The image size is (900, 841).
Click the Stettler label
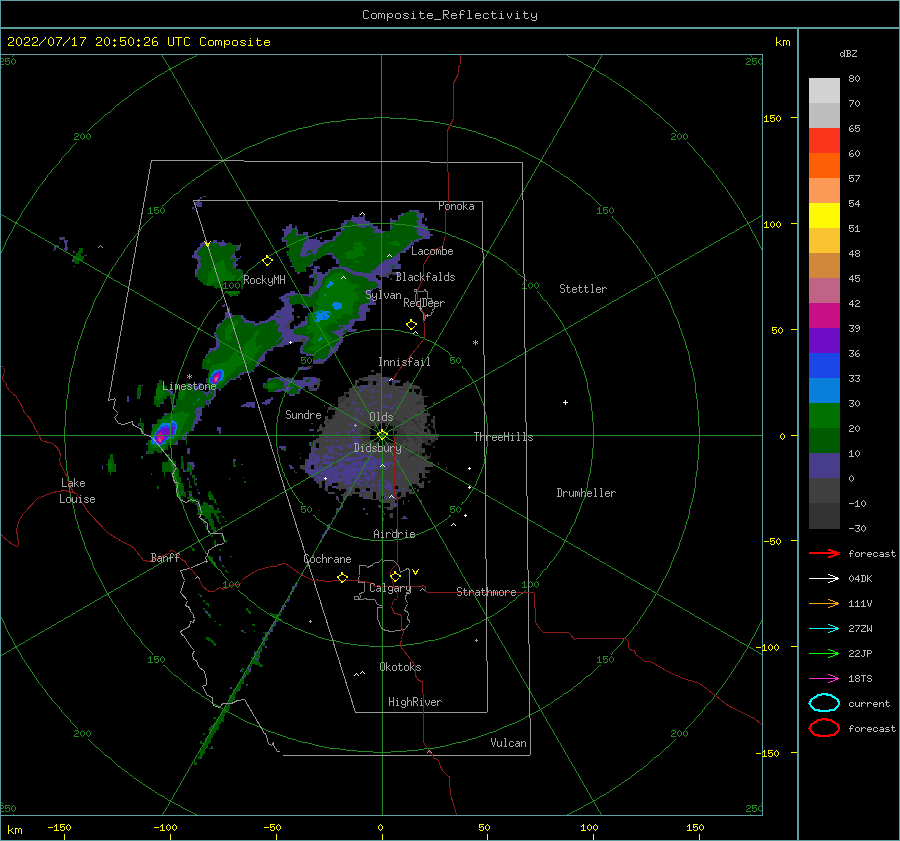[x=583, y=289]
